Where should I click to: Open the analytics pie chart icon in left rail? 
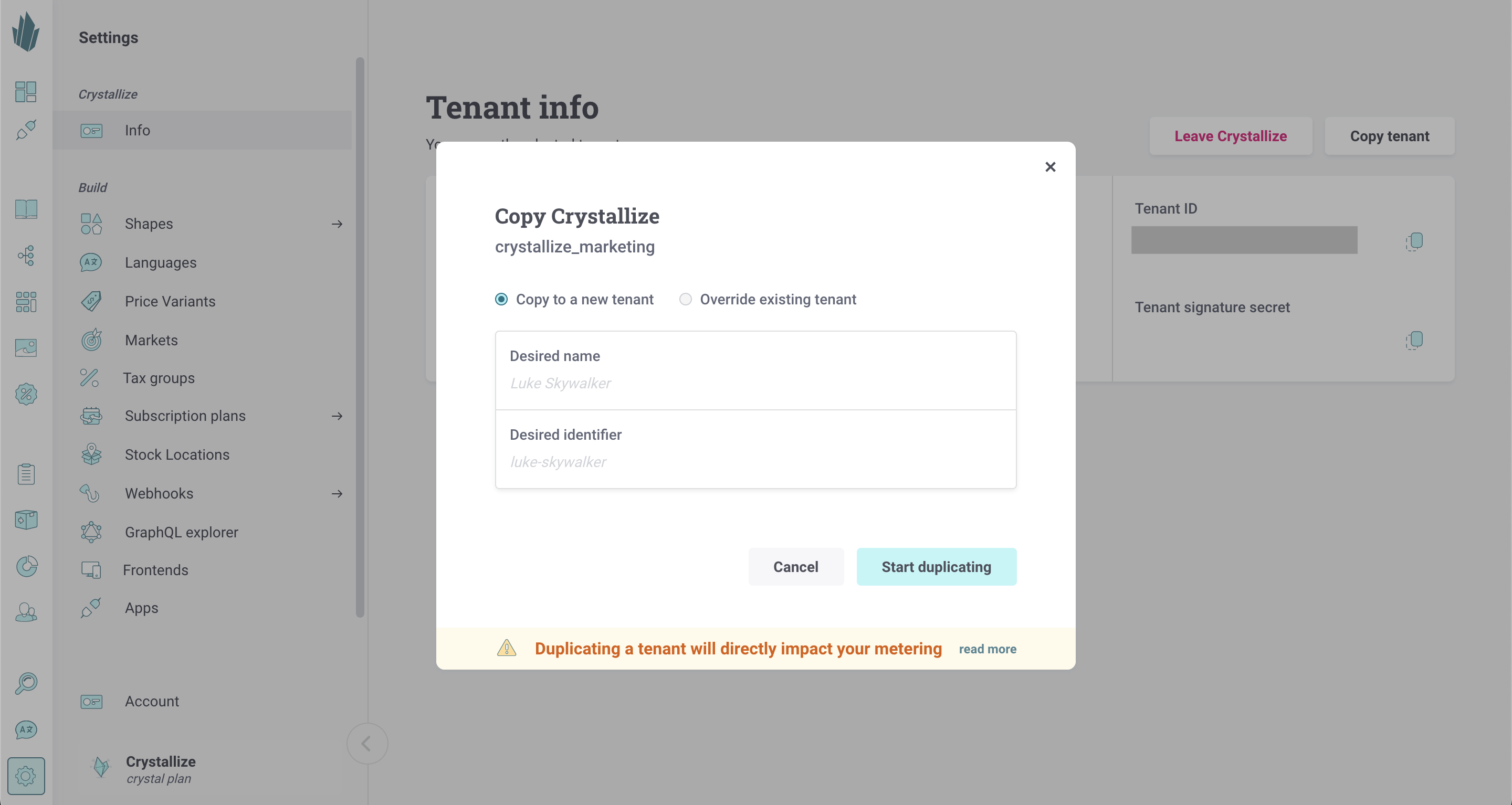click(26, 566)
